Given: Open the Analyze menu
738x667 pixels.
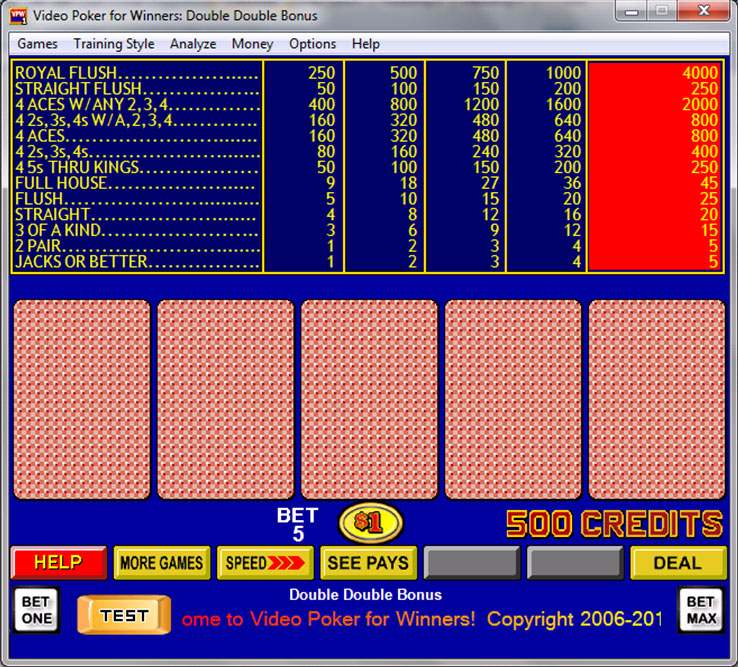Looking at the screenshot, I should tap(193, 44).
